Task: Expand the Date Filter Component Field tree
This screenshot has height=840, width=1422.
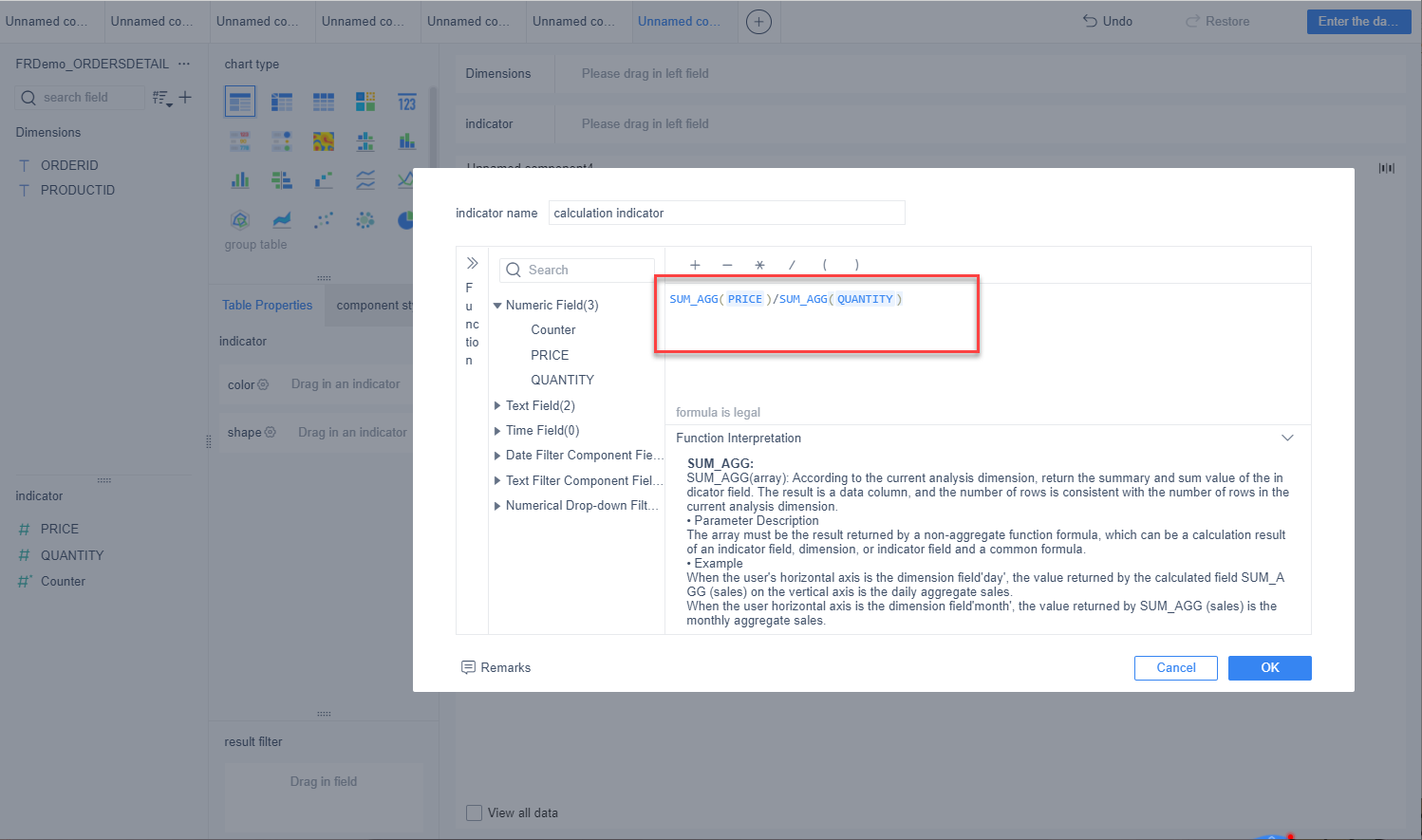Action: click(x=497, y=455)
